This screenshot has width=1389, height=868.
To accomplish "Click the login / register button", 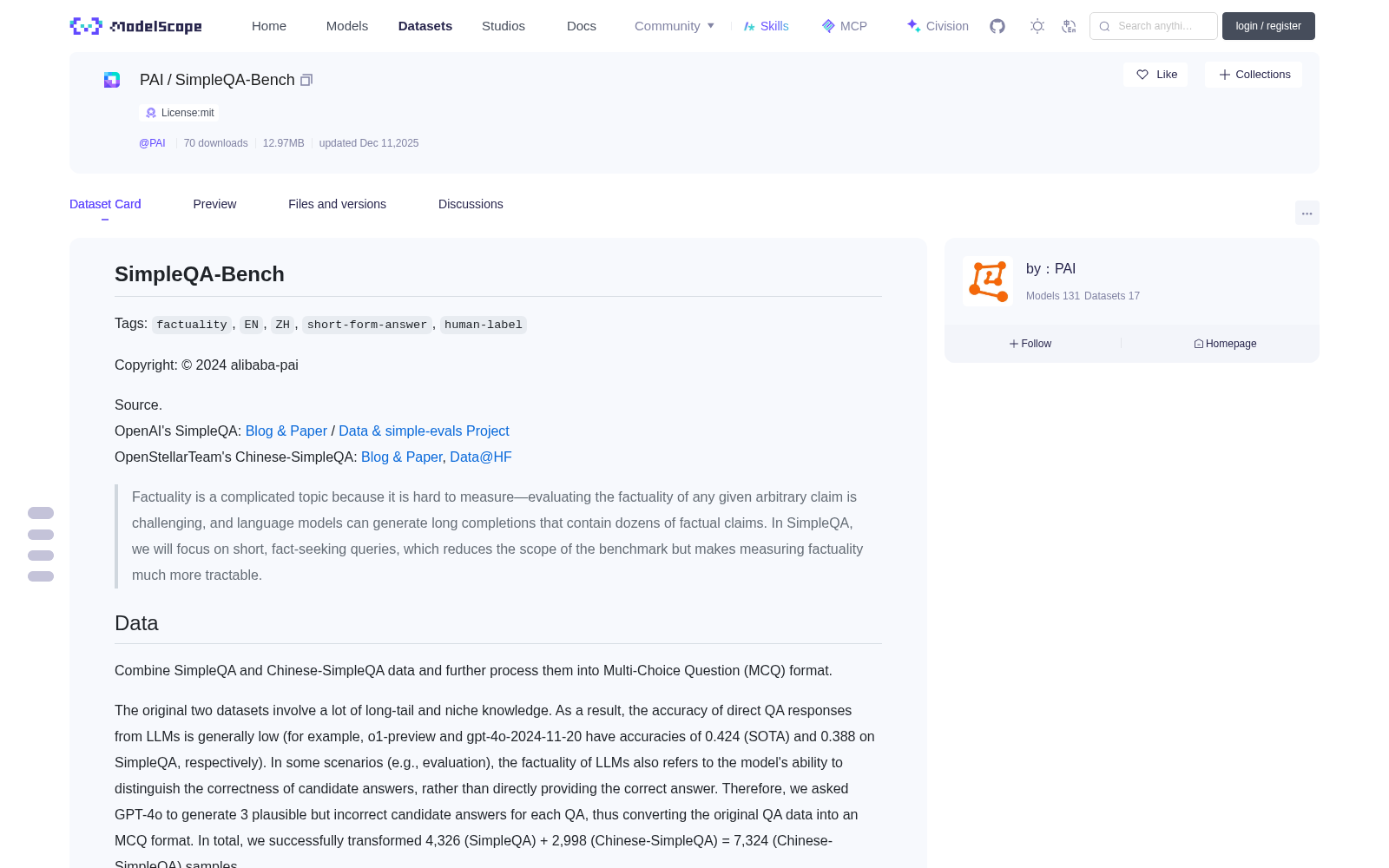I will click(x=1268, y=26).
